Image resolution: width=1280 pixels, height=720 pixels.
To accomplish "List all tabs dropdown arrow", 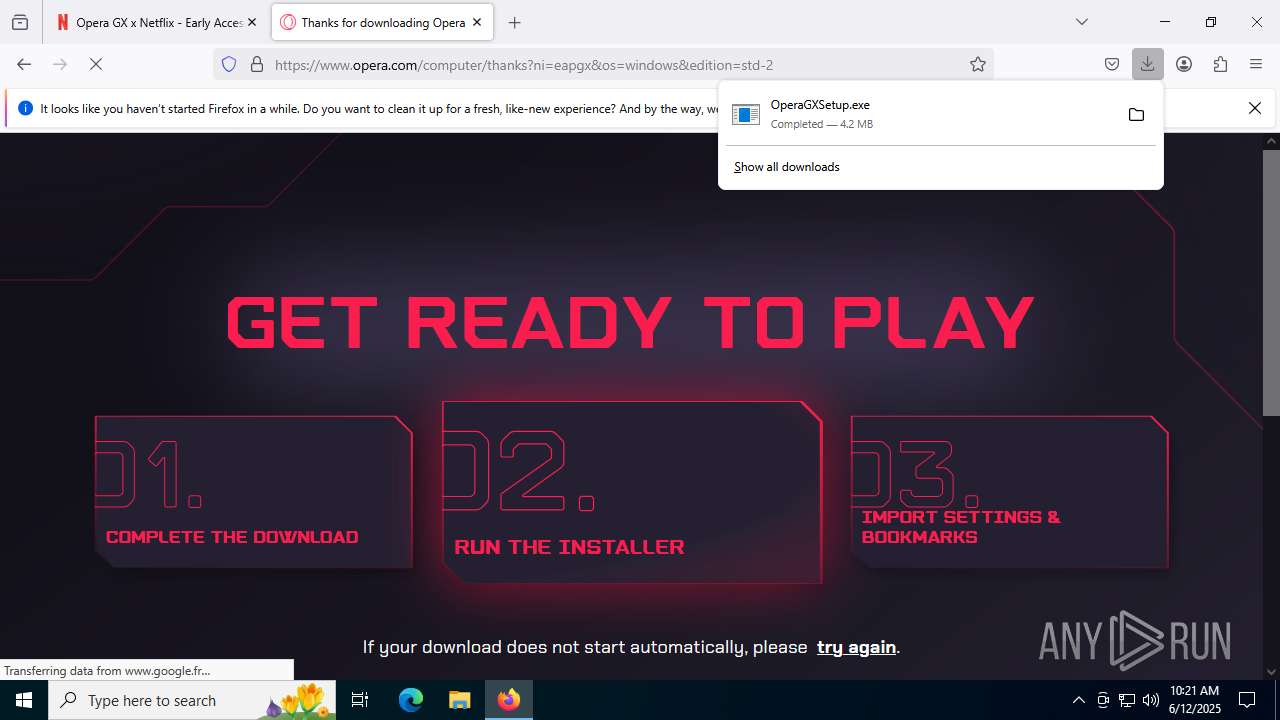I will [x=1081, y=22].
